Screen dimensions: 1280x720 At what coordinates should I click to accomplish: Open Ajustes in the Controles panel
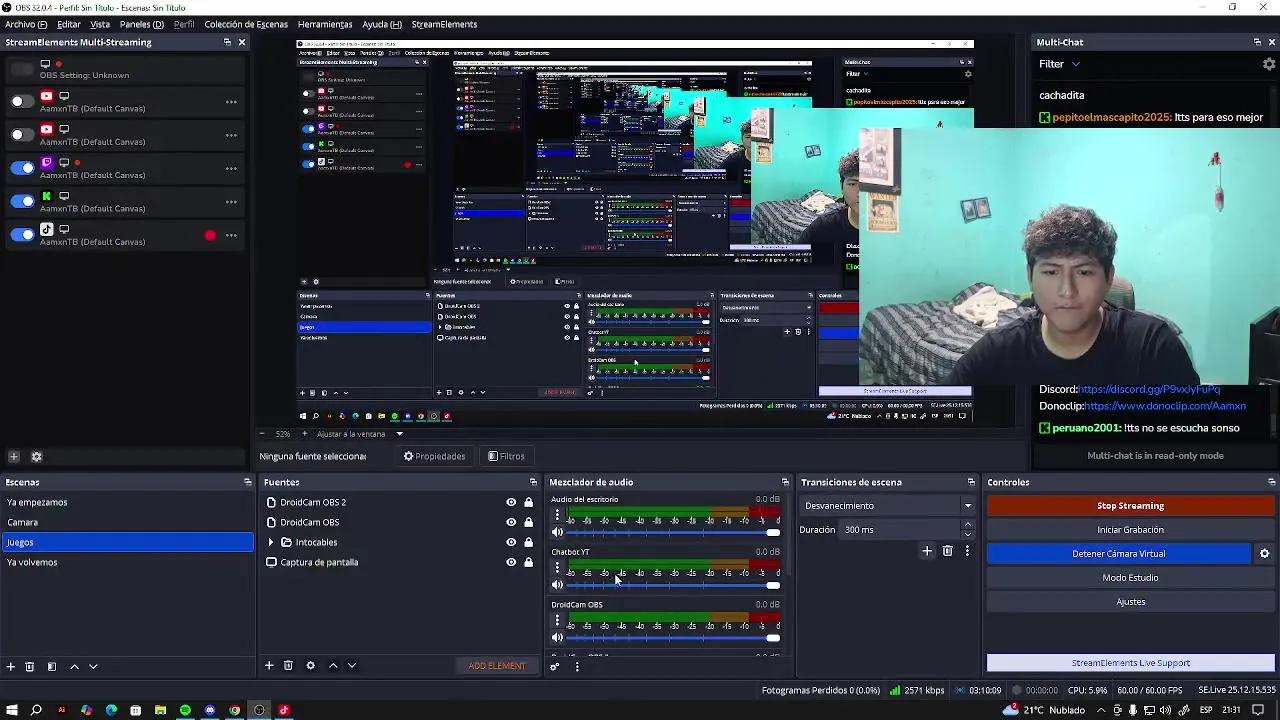coord(1130,602)
